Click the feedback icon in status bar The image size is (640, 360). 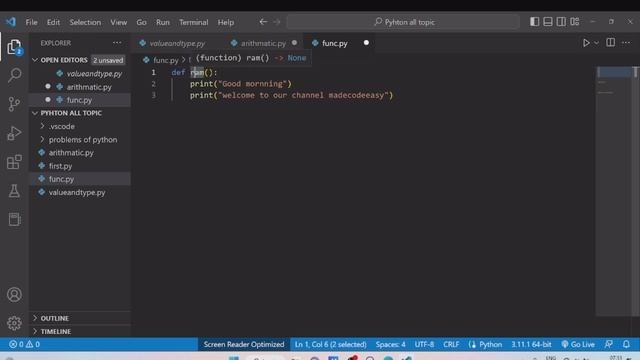pos(609,344)
